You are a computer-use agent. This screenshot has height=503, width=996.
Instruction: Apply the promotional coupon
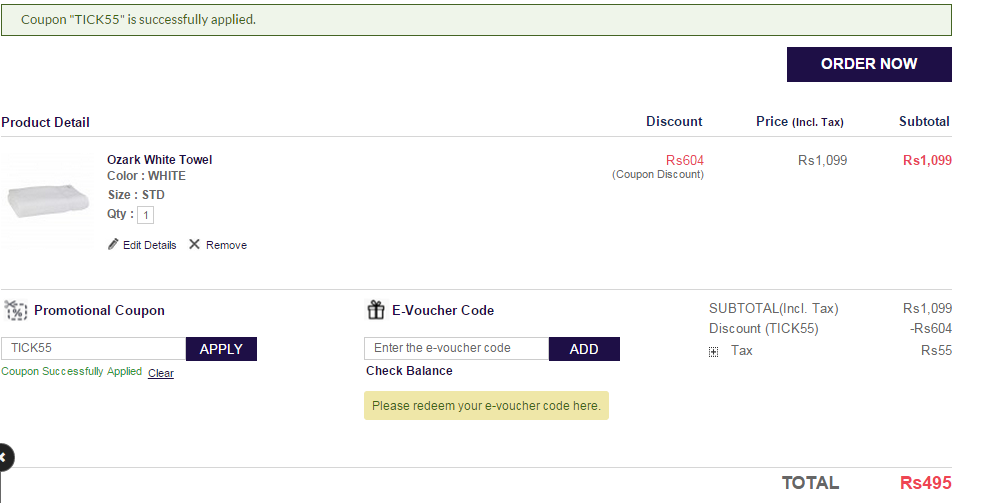pos(221,349)
